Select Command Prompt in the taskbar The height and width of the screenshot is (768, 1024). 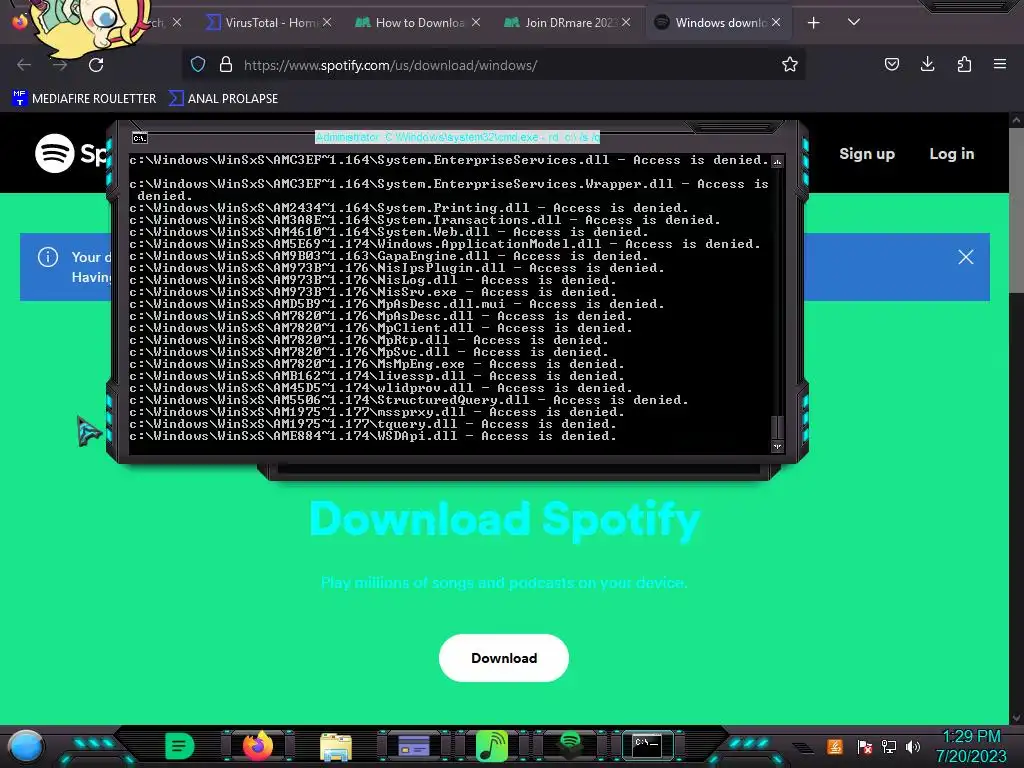coord(647,745)
